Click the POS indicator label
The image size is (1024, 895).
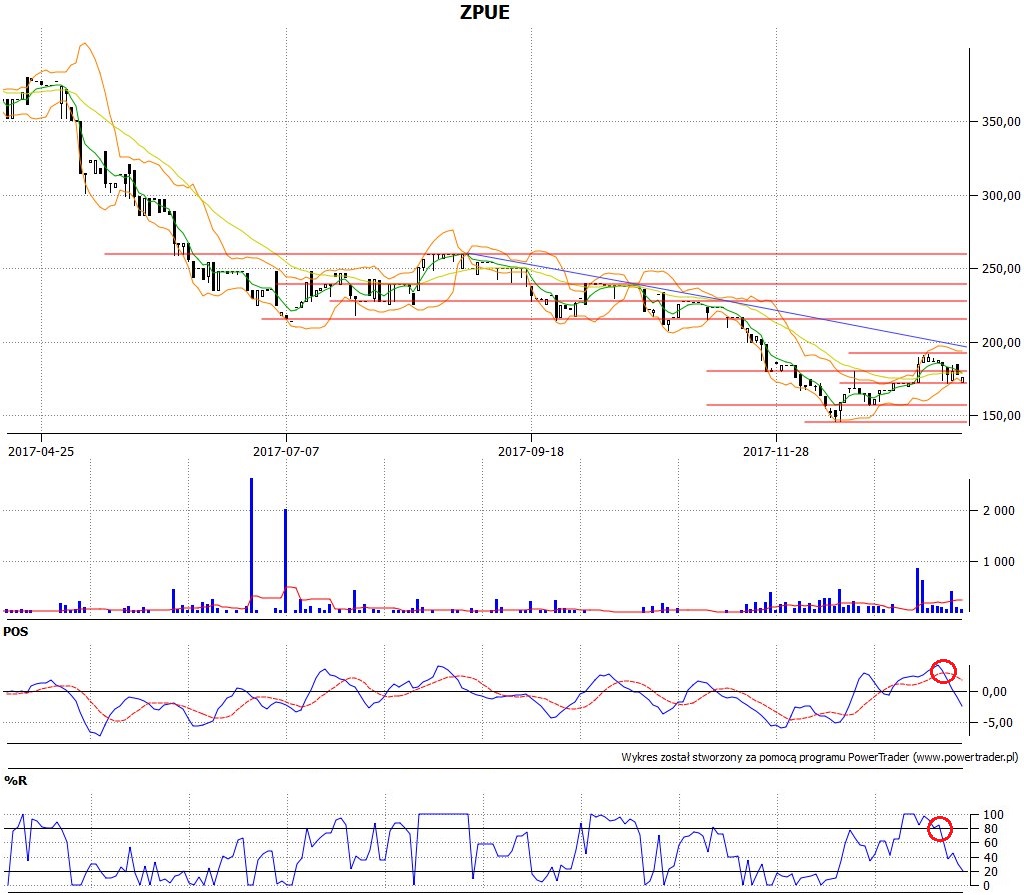click(x=16, y=632)
